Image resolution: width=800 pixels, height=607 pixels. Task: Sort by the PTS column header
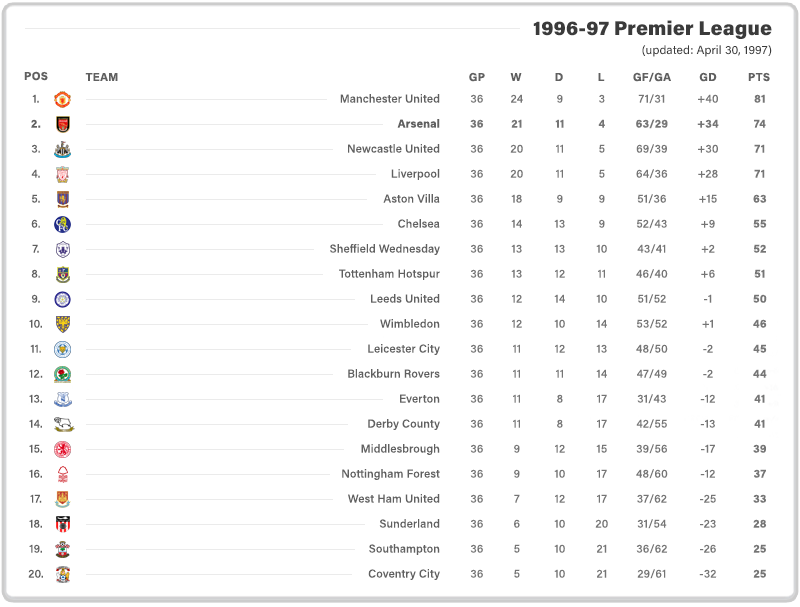(759, 77)
